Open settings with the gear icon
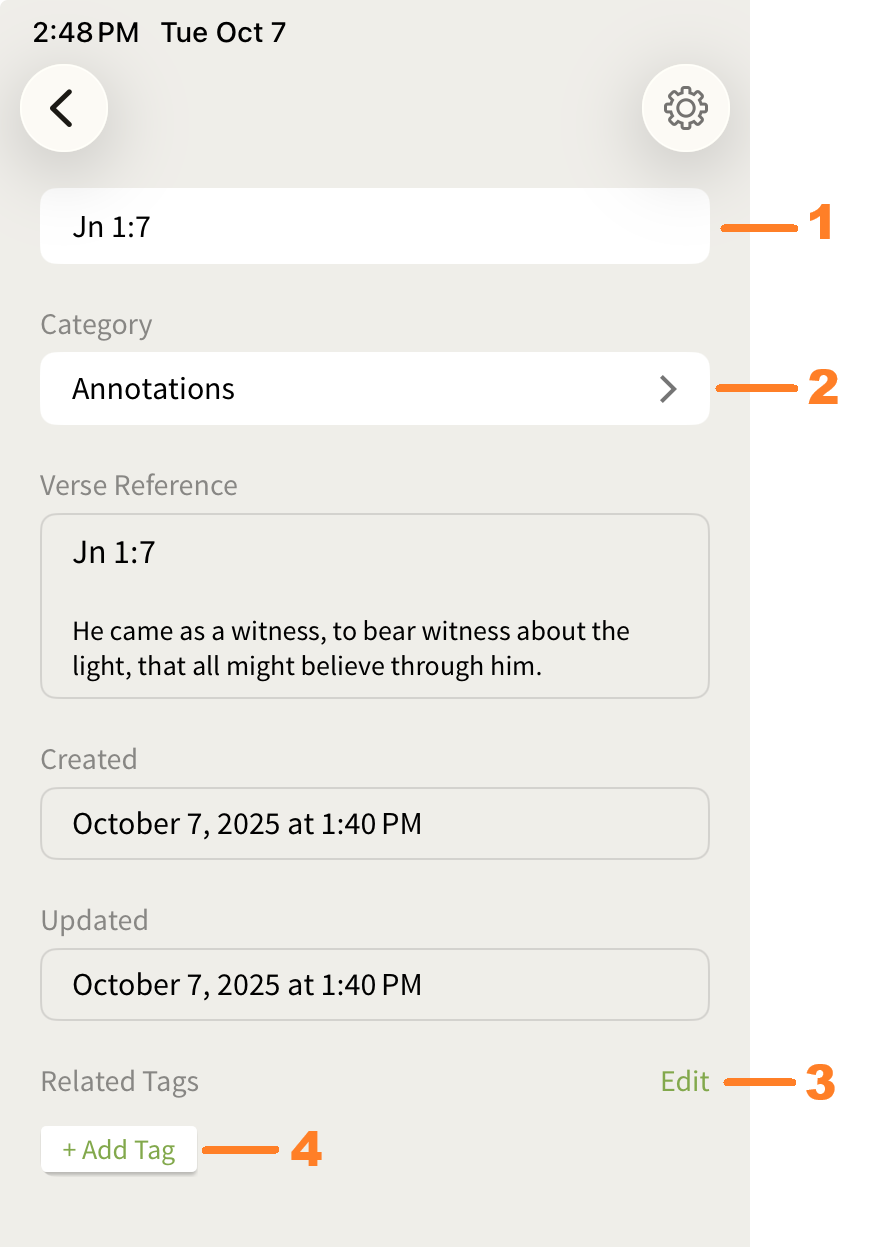 click(x=686, y=108)
